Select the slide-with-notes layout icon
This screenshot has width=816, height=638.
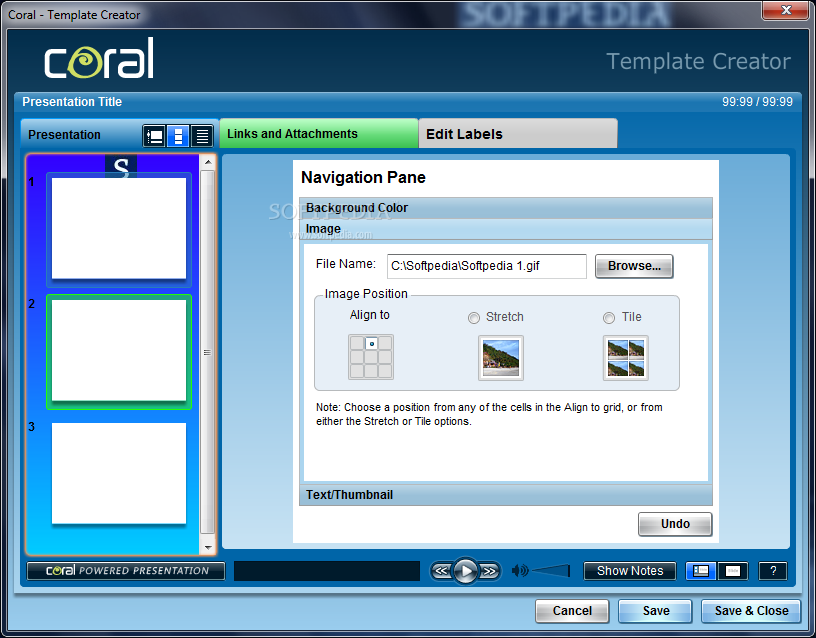(701, 571)
